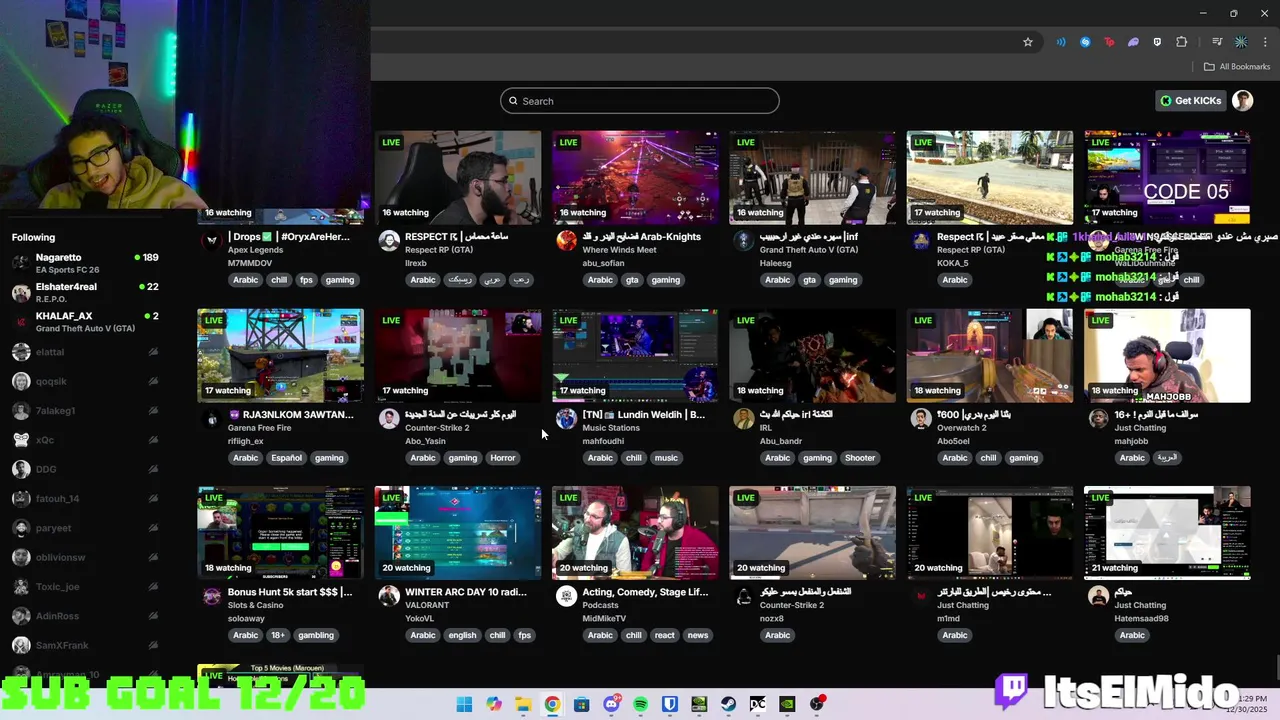Click the Abo5oel channel avatar
The width and height of the screenshot is (1280, 720).
(921, 418)
